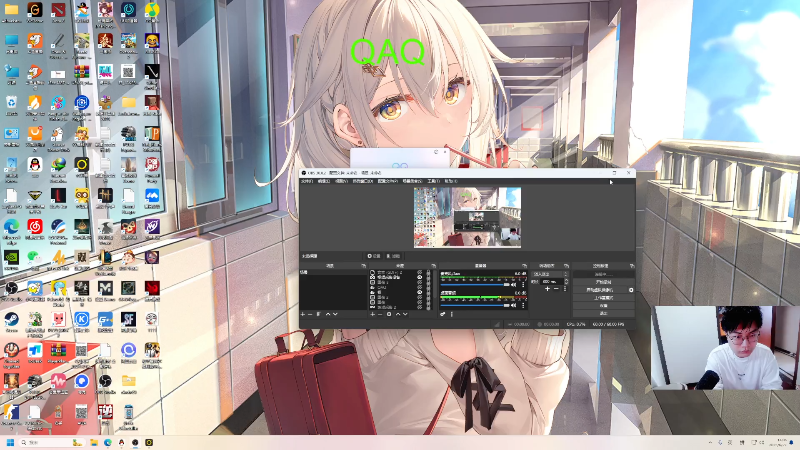Click Start Recording button in Controls
Image resolution: width=800 pixels, height=450 pixels.
click(x=604, y=282)
